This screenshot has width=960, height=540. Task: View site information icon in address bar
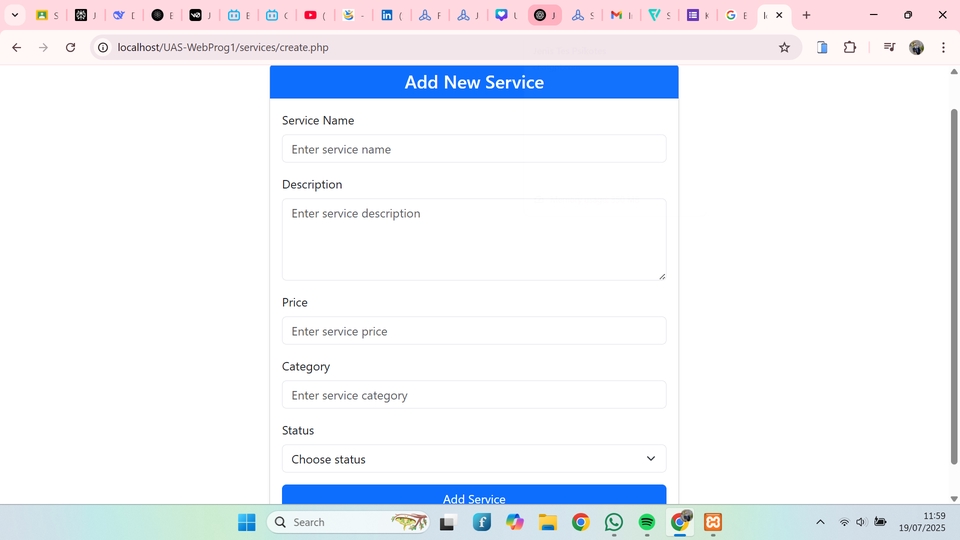[x=103, y=47]
